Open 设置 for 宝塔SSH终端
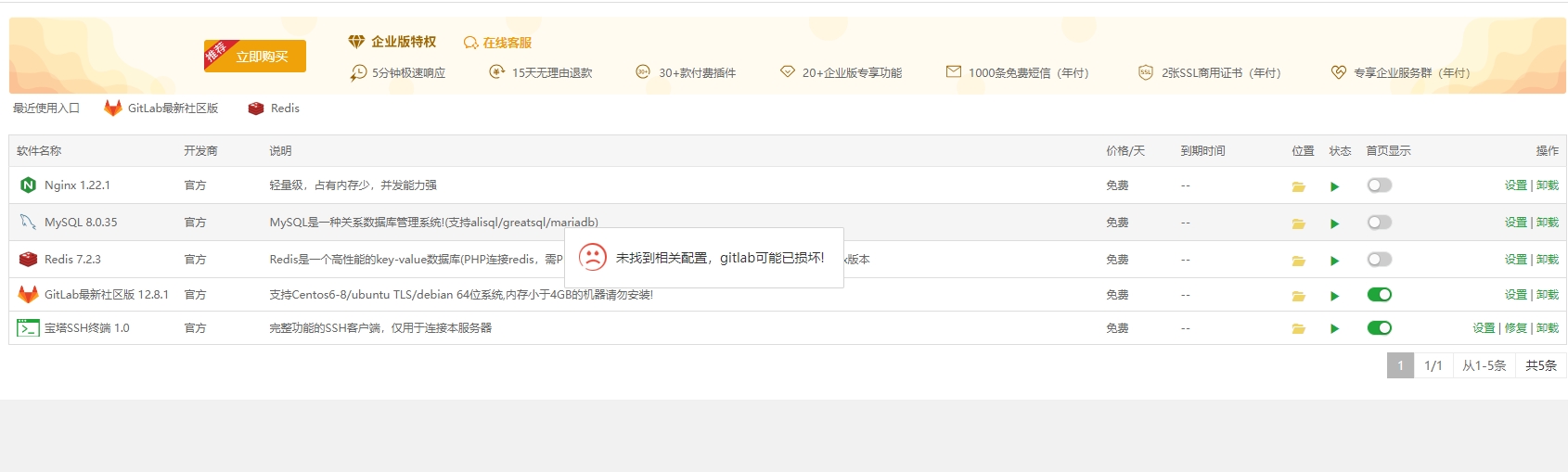This screenshot has height=472, width=1568. [1484, 328]
